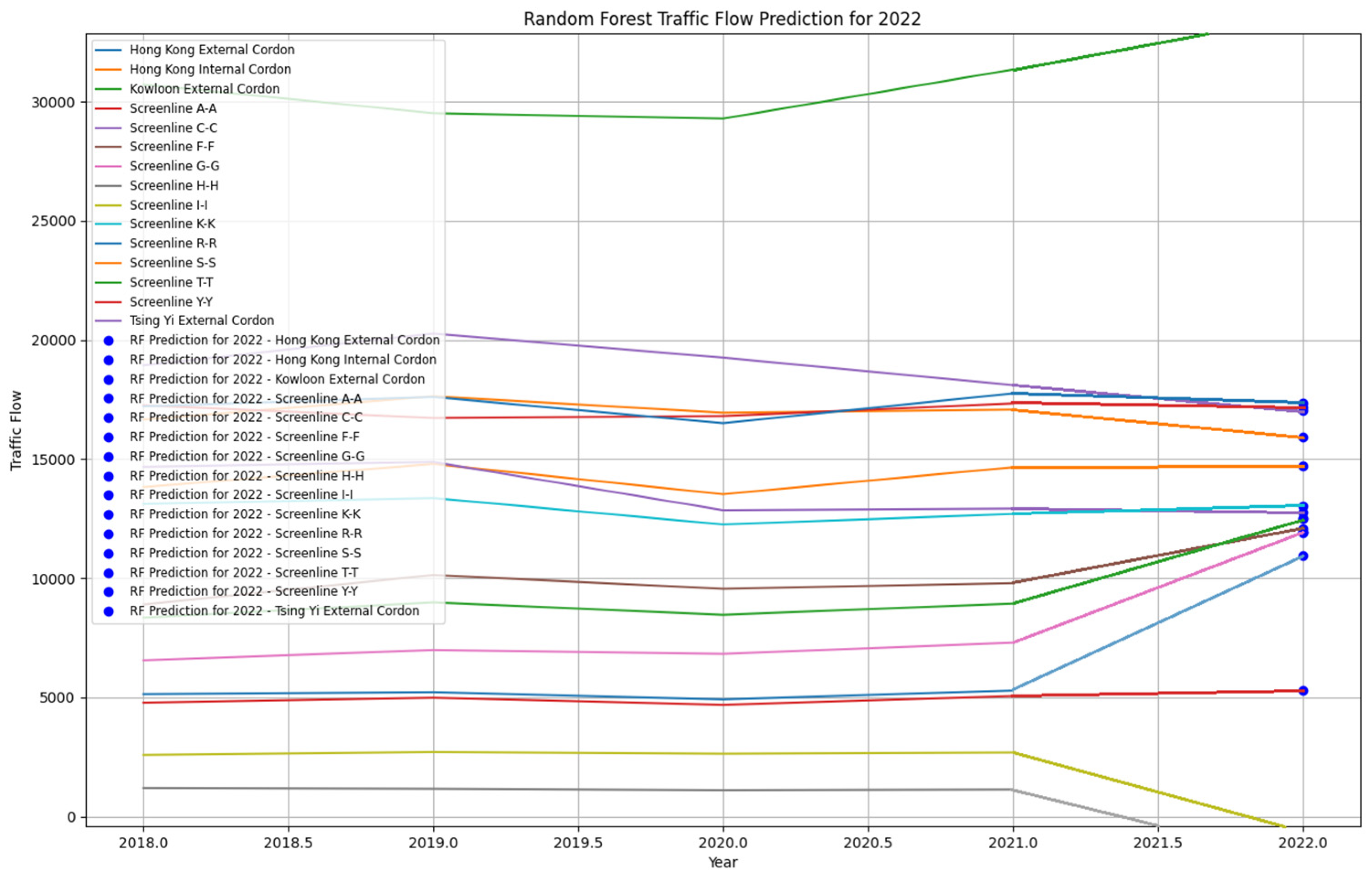The height and width of the screenshot is (878, 1372).
Task: Click the blue 2022 prediction dot near 5000
Action: [x=1303, y=690]
